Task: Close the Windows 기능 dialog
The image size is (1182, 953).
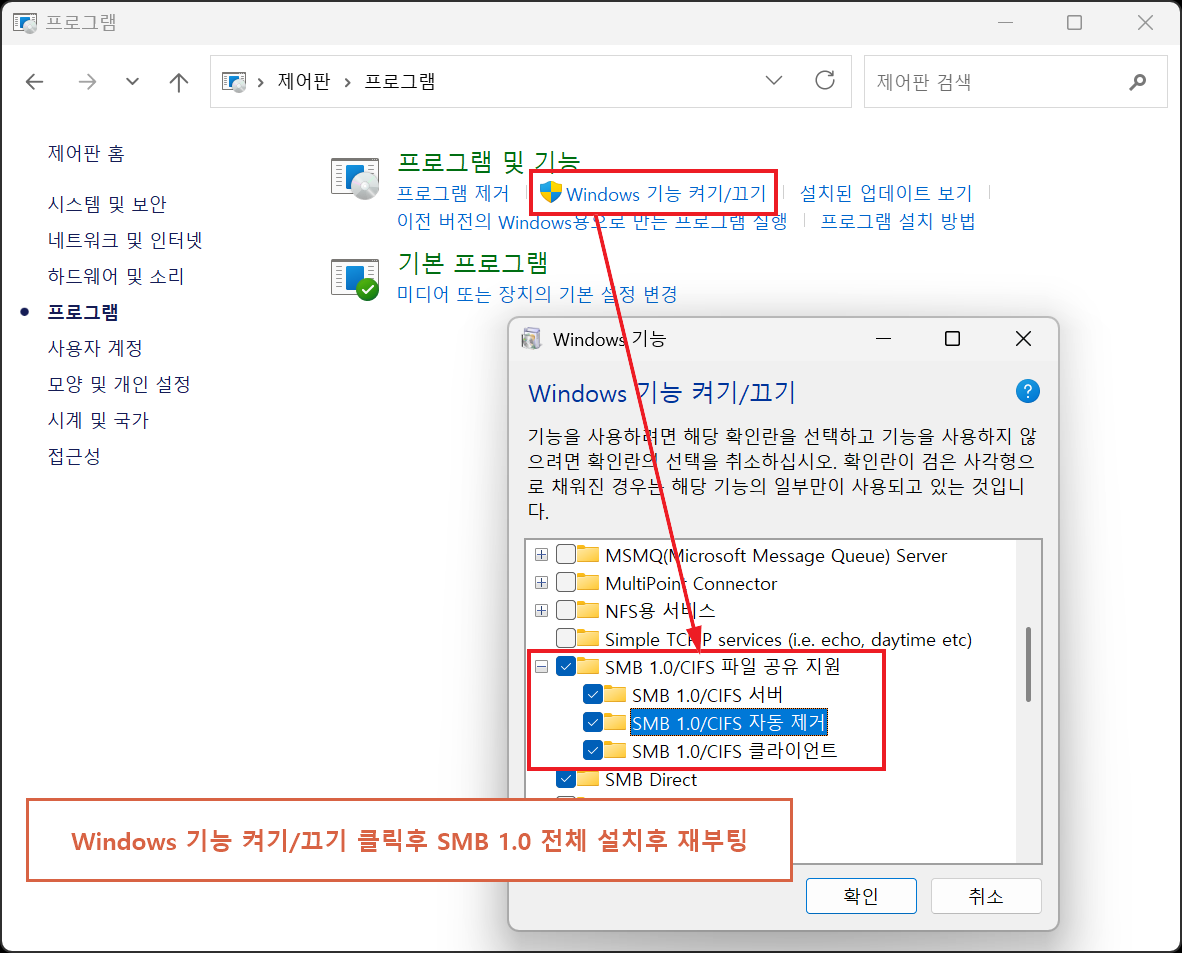Action: (x=1023, y=339)
